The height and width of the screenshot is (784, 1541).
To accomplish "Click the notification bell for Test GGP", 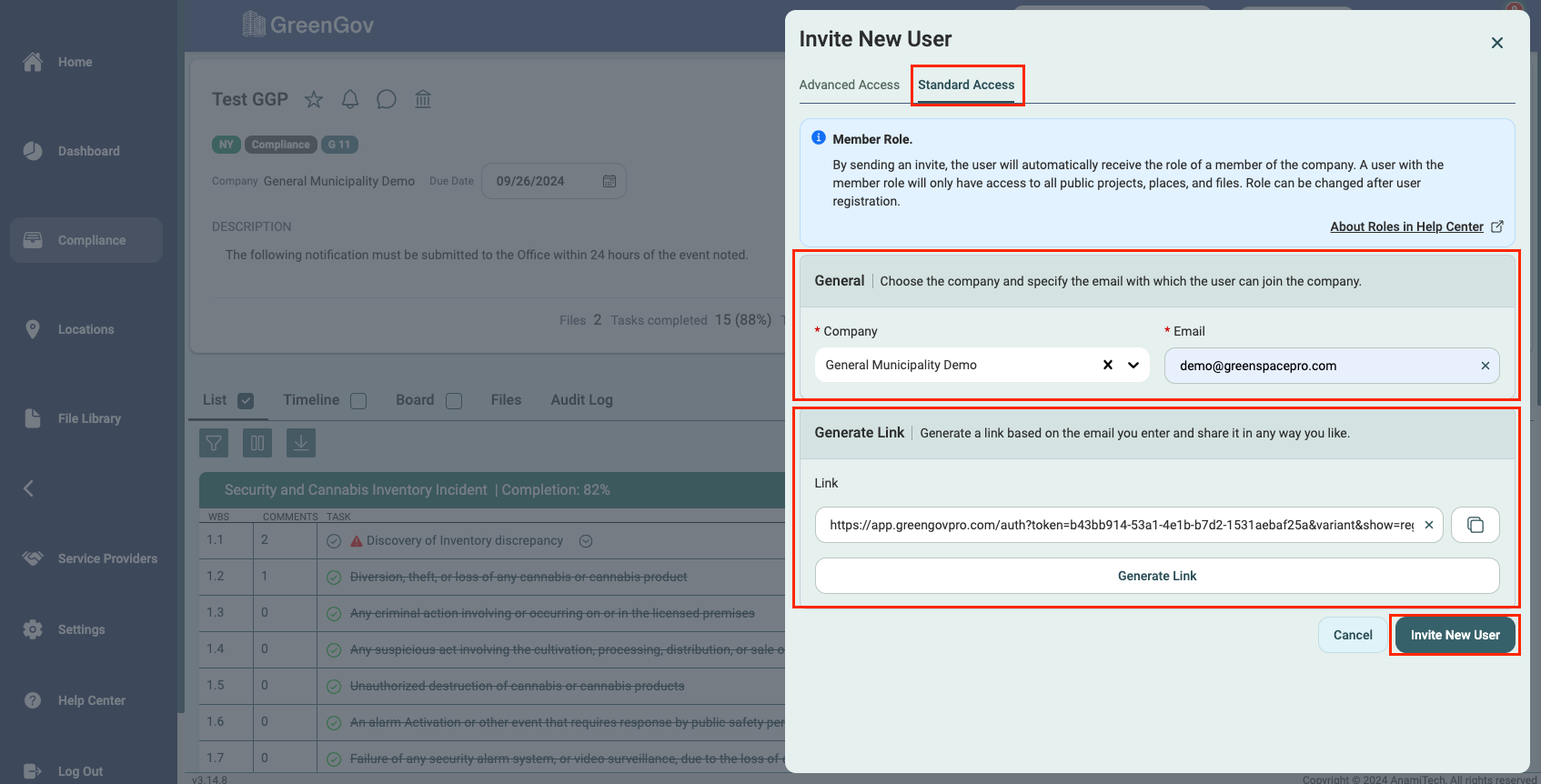I will pos(350,99).
